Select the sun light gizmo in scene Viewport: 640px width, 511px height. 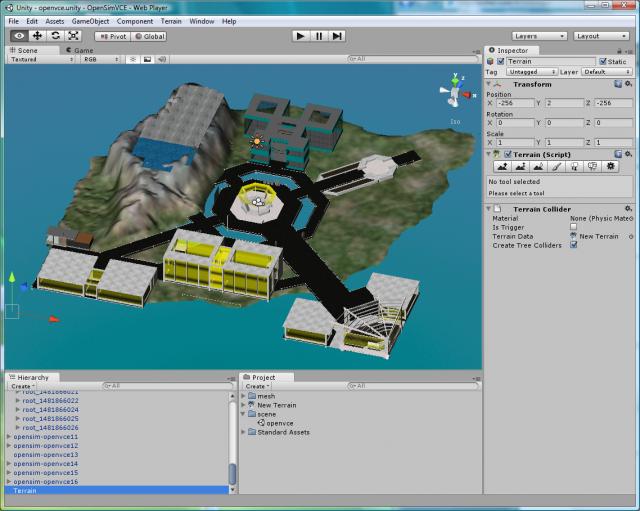coord(257,142)
